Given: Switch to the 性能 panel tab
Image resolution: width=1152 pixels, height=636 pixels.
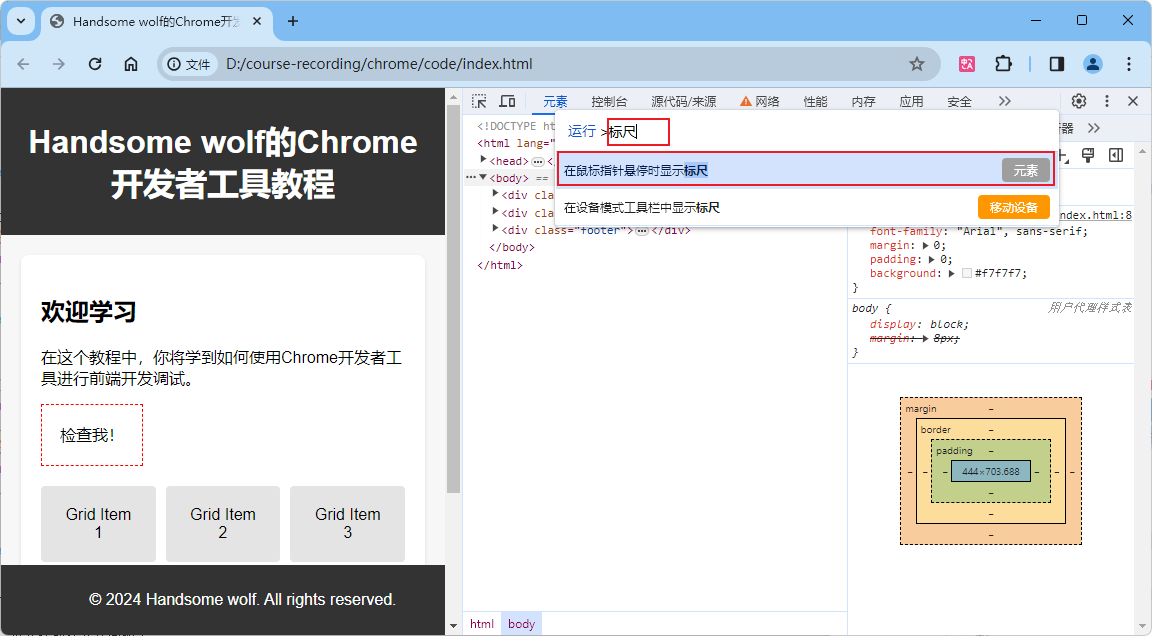Looking at the screenshot, I should coord(815,101).
